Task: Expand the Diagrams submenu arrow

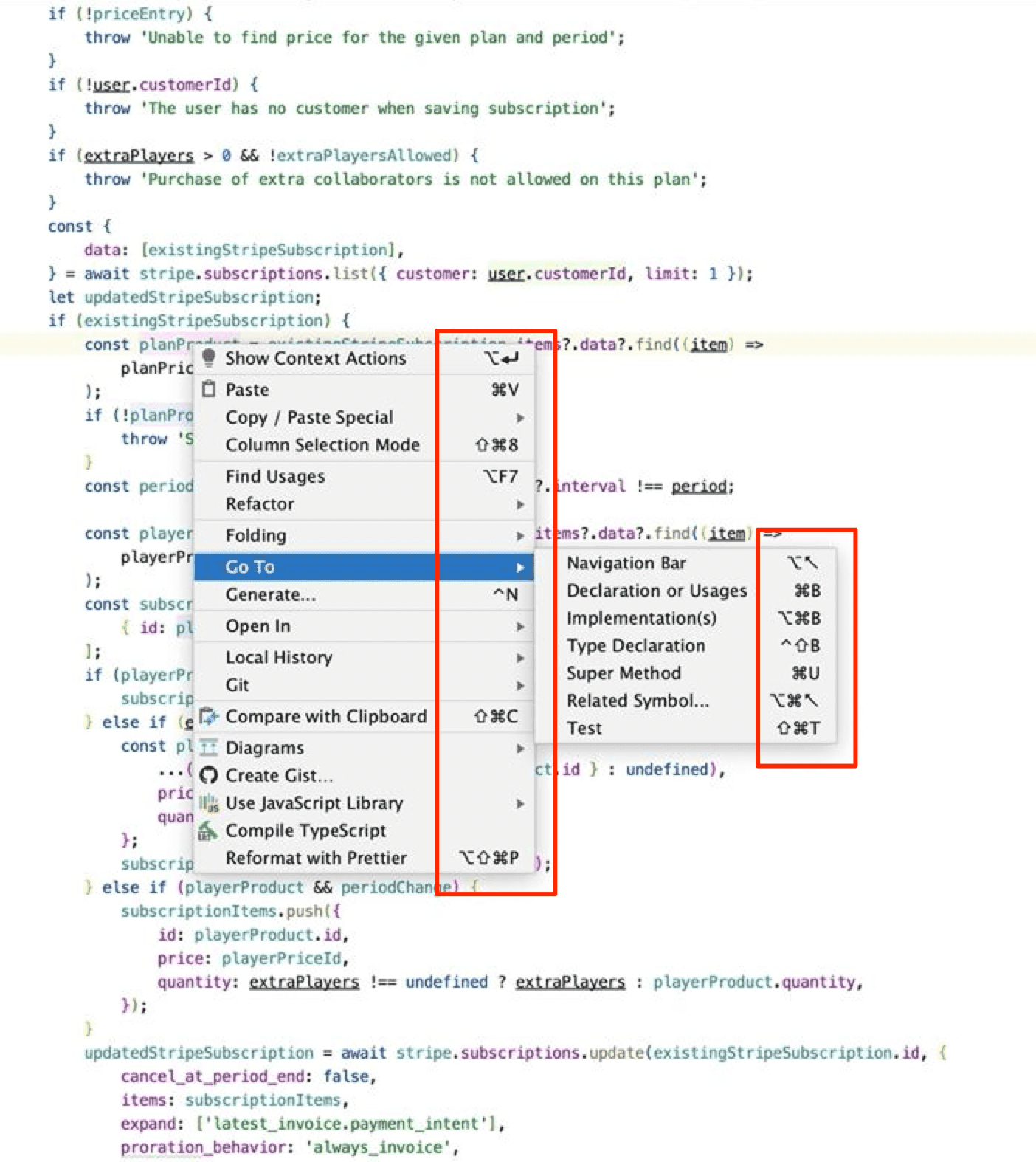Action: pos(520,748)
